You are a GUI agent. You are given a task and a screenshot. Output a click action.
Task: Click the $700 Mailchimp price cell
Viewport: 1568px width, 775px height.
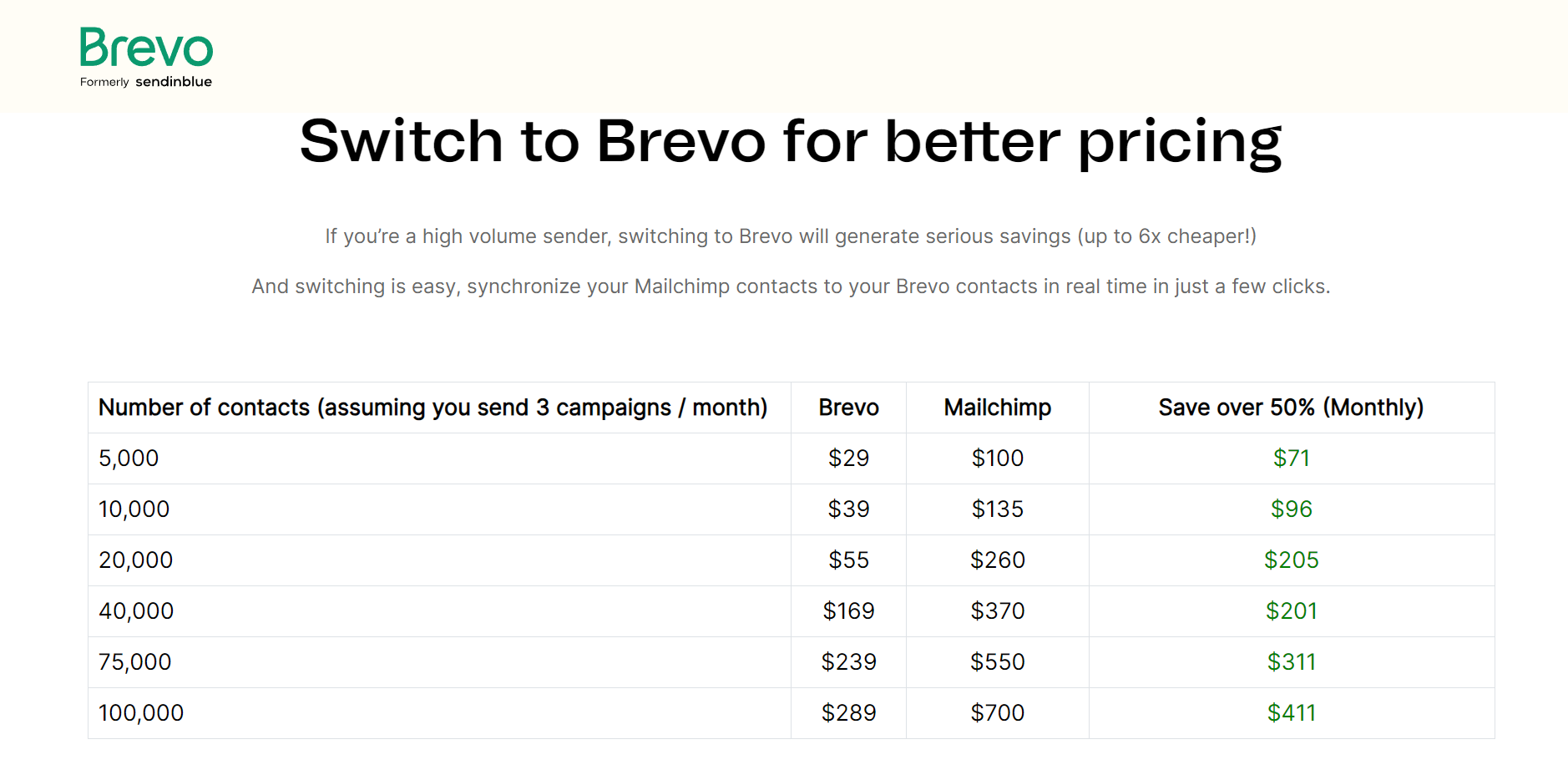click(997, 713)
